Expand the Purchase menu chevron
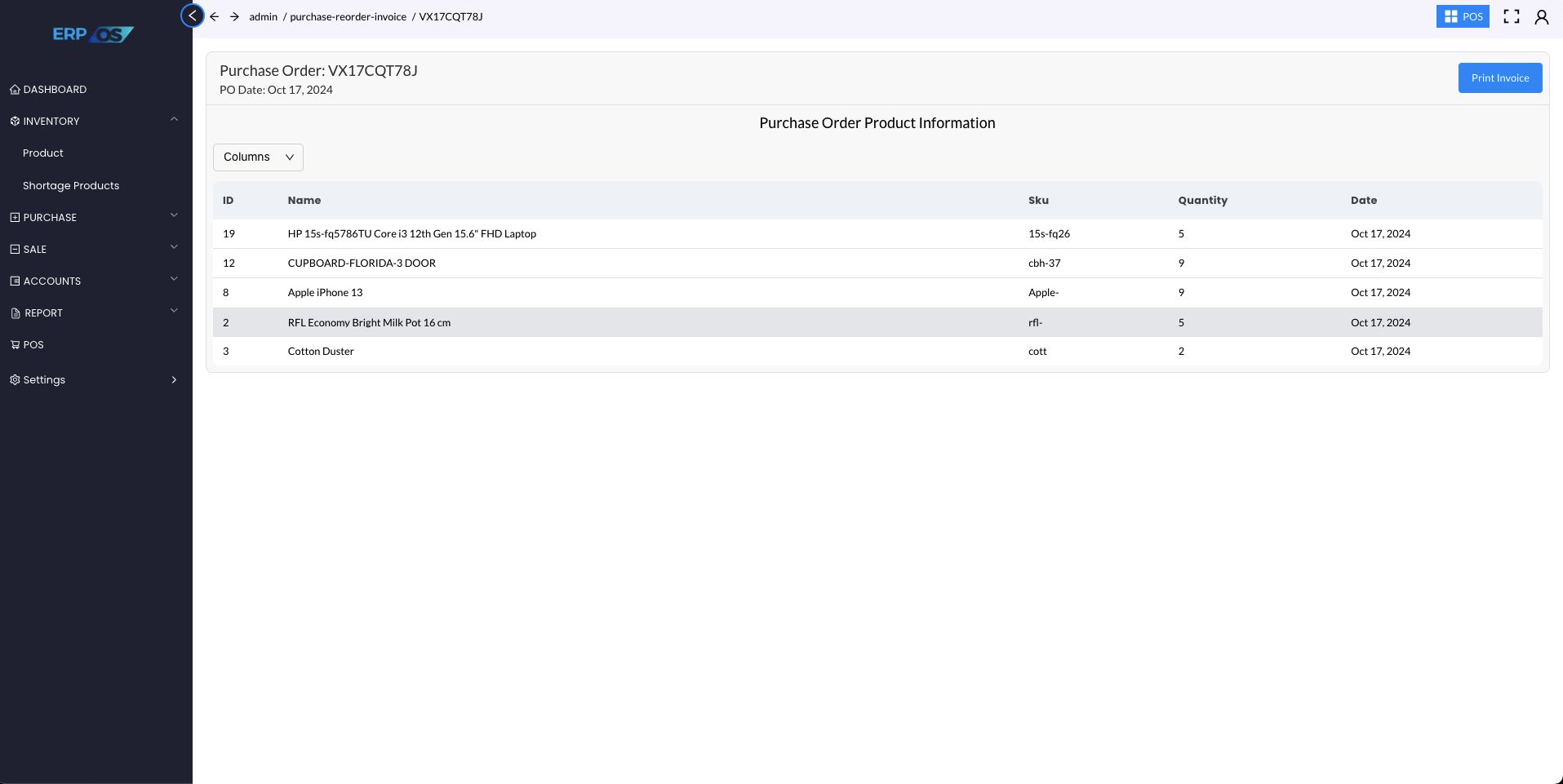Image resolution: width=1563 pixels, height=784 pixels. (x=174, y=215)
